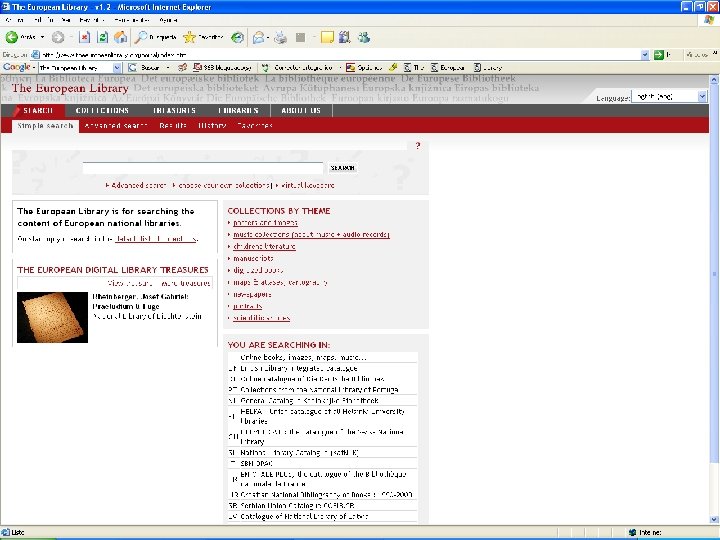
Task: Click the Google toolbar spell check icon
Action: (265, 68)
